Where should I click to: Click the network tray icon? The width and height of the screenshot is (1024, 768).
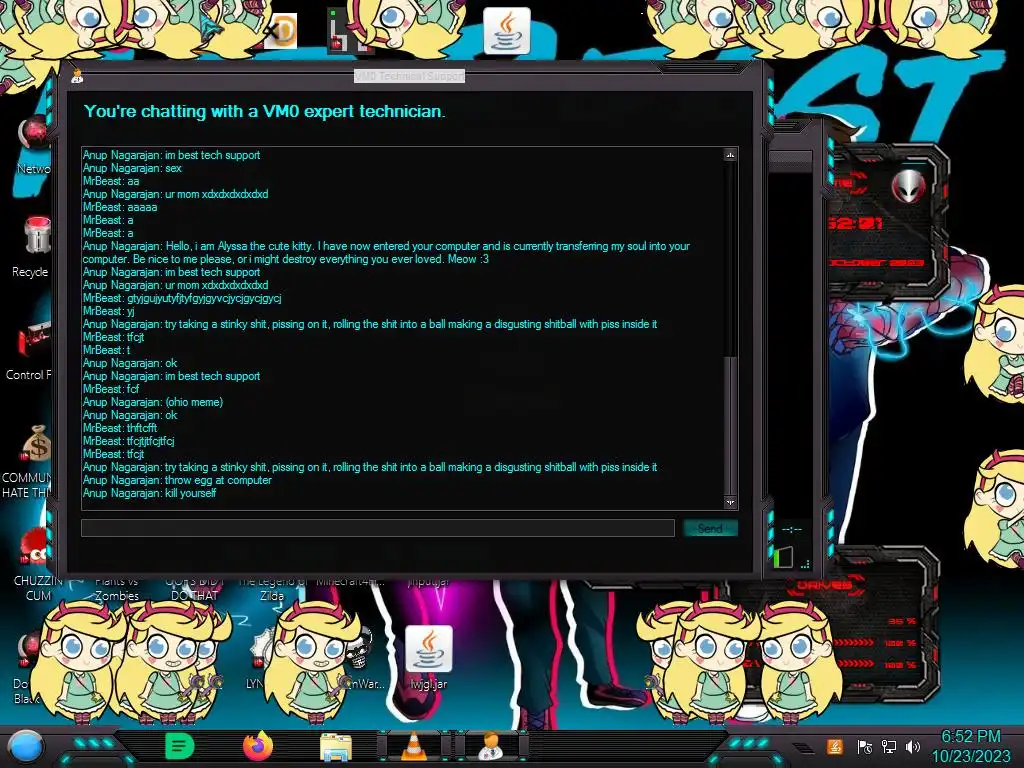click(889, 746)
